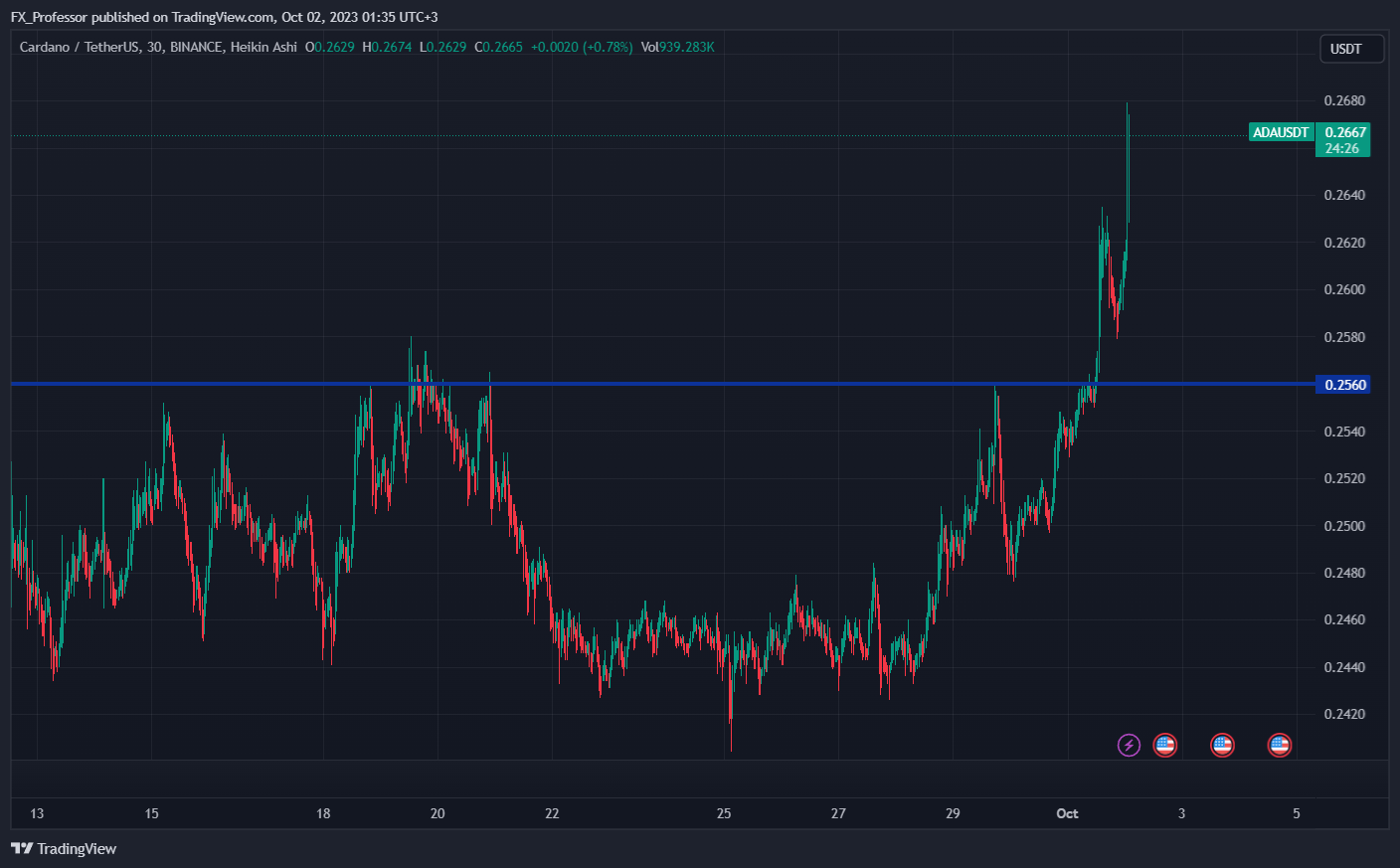Click the Vol 939.283K indicator
The height and width of the screenshot is (868, 1400).
pos(677,47)
